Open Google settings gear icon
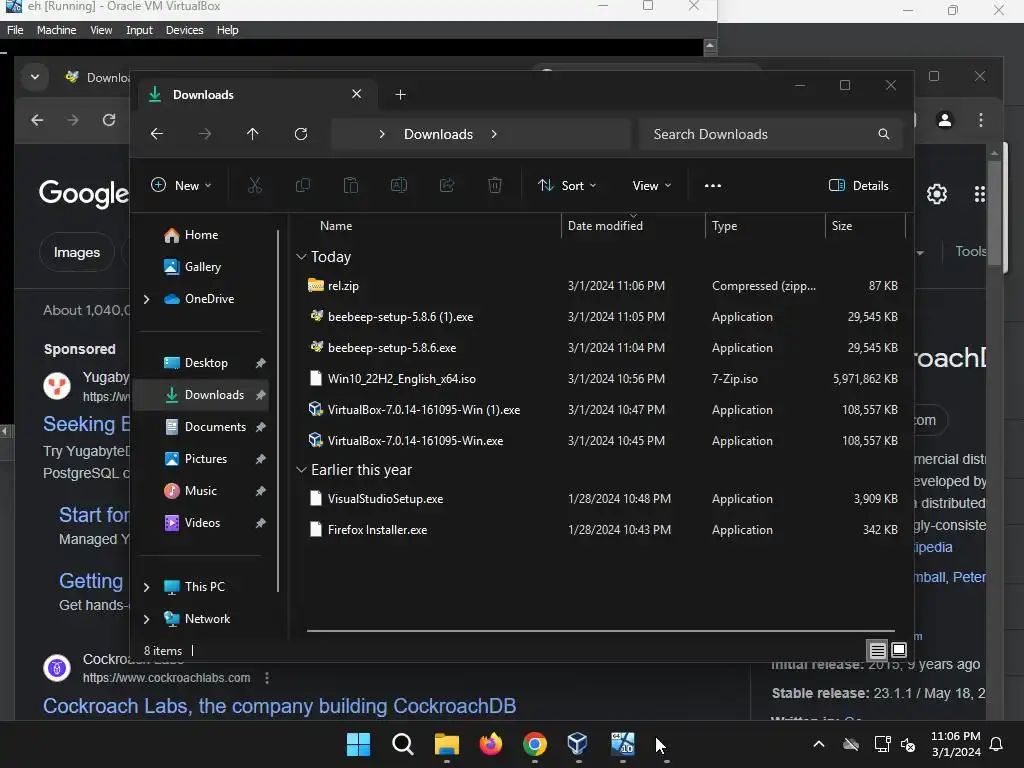Image resolution: width=1024 pixels, height=768 pixels. click(936, 194)
